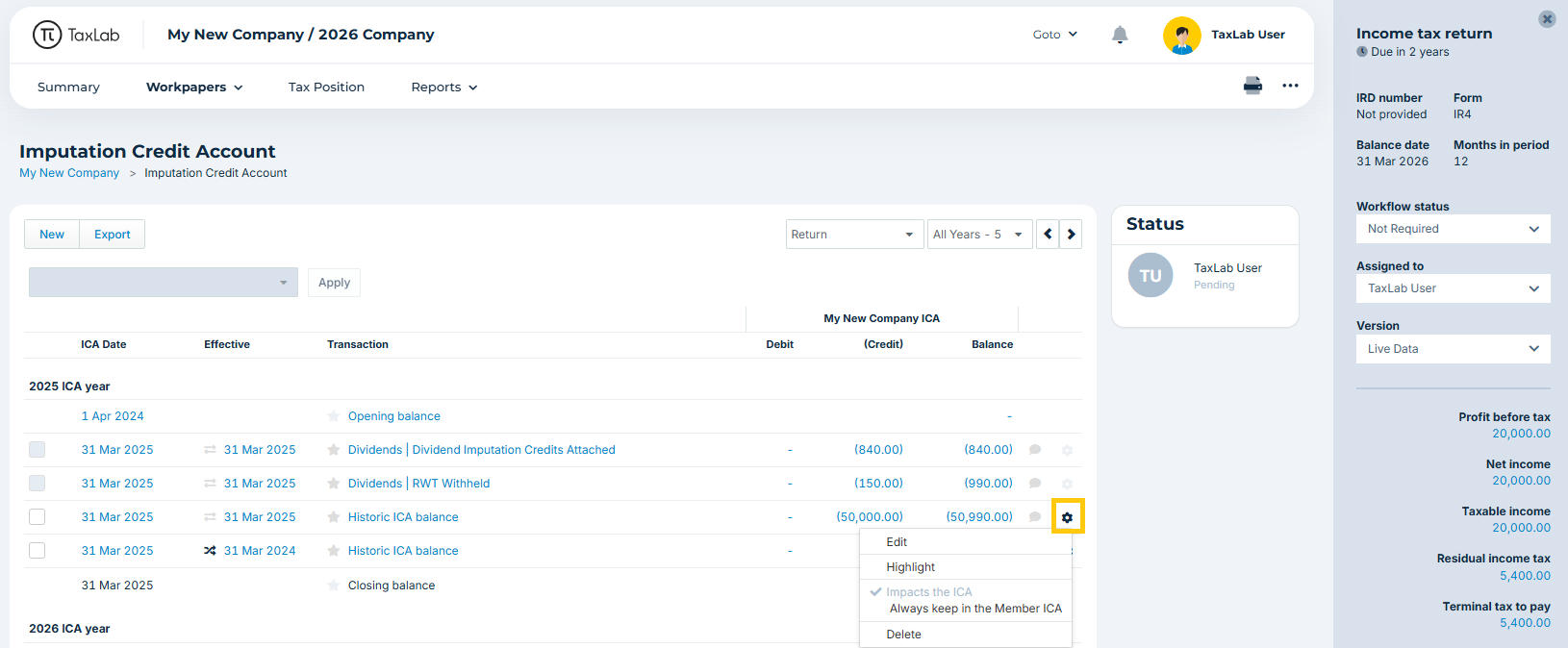The image size is (1568, 648).
Task: Tick checkbox for Historic ICA balance effective 2024
Action: pyautogui.click(x=37, y=551)
